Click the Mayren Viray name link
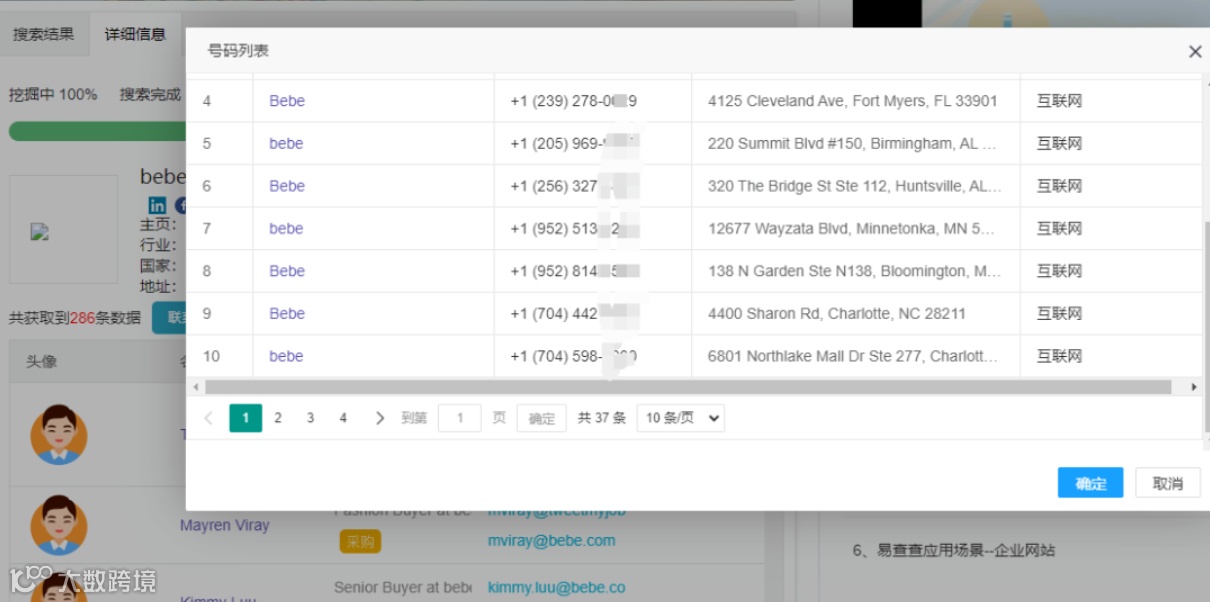This screenshot has width=1210, height=602. click(x=224, y=525)
